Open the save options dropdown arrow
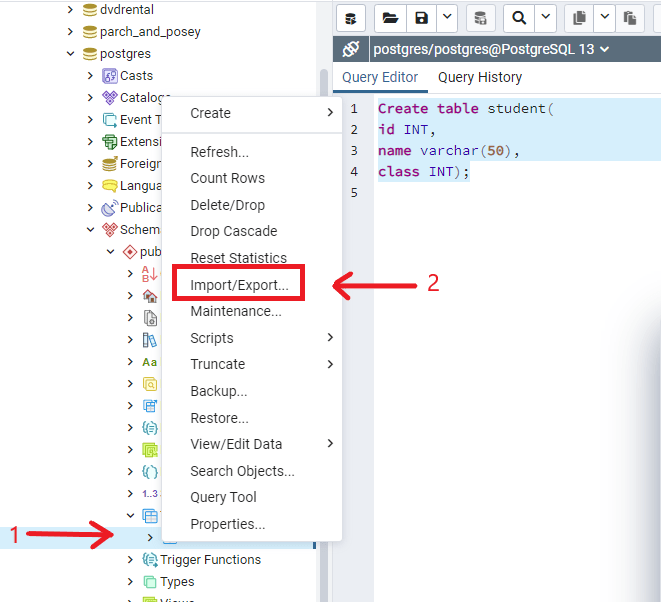The height and width of the screenshot is (602, 661). pyautogui.click(x=447, y=17)
